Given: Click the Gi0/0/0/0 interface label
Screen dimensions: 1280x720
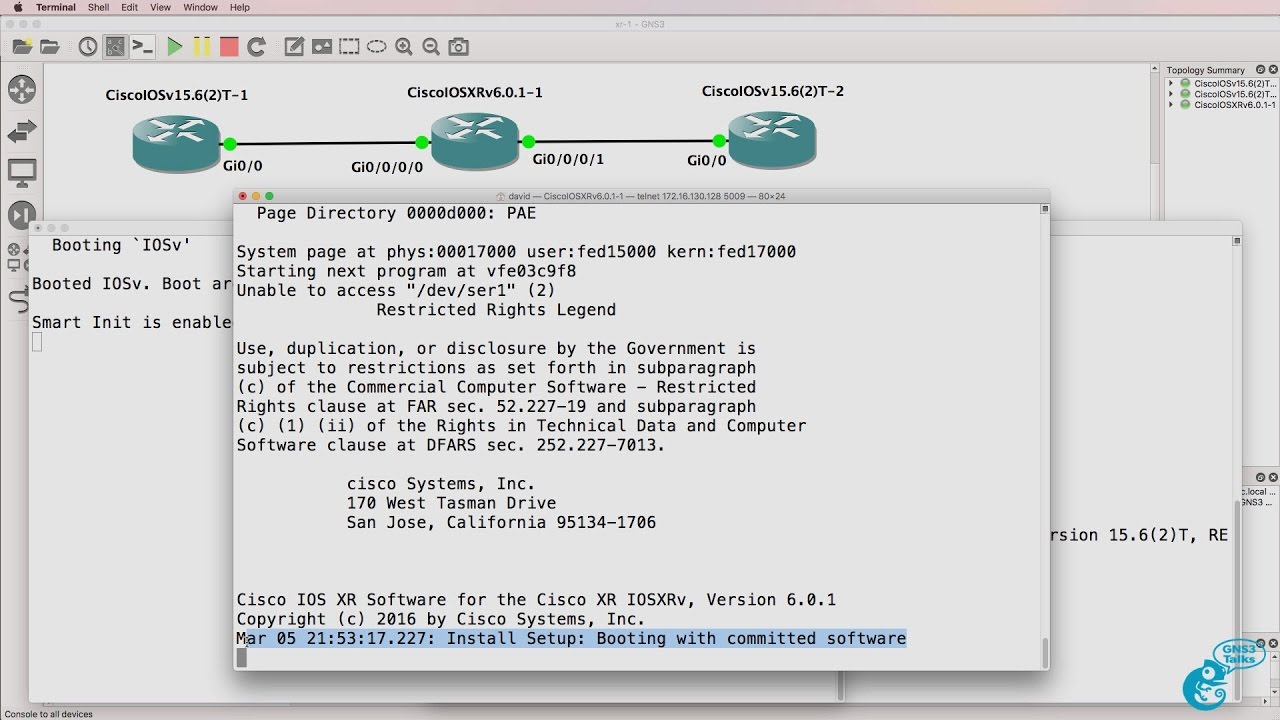Looking at the screenshot, I should point(387,167).
